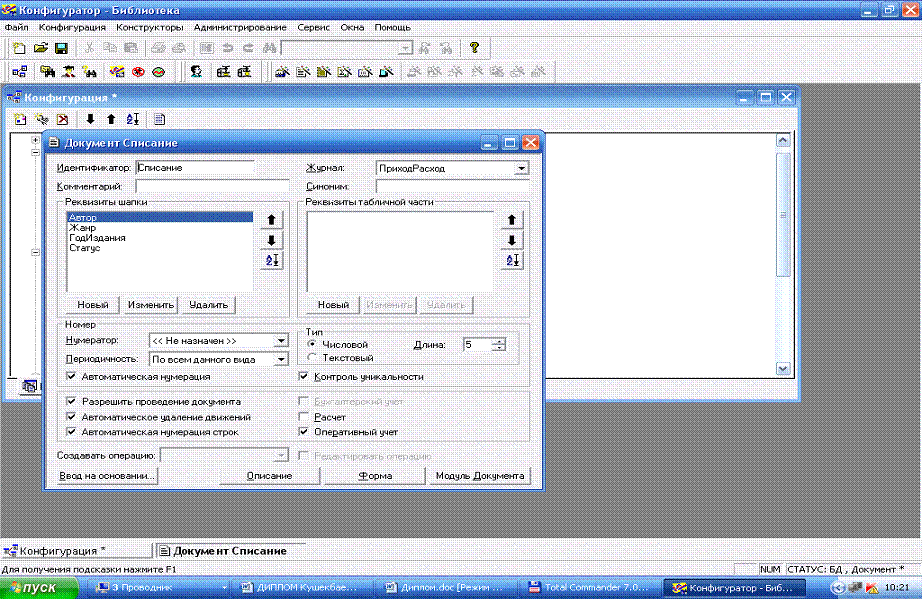Screen dimensions: 922x599
Task: Move header attribute up with arrow button
Action: (x=270, y=220)
